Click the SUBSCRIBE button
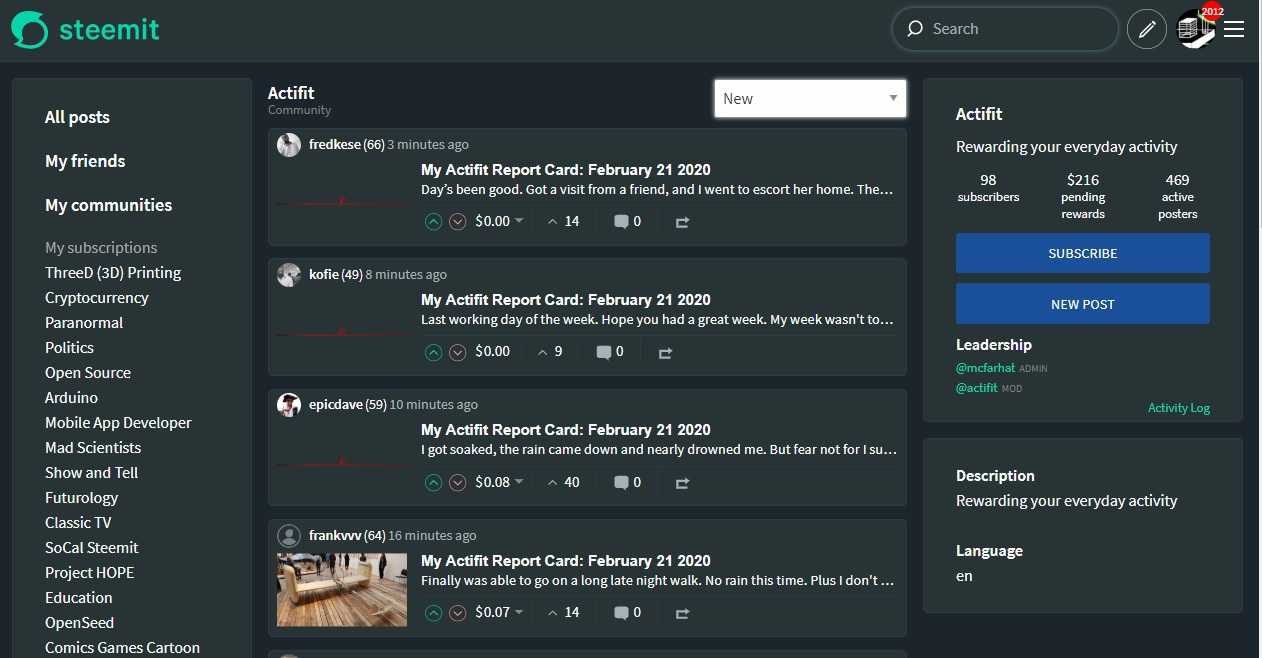The width and height of the screenshot is (1262, 658). [1083, 253]
